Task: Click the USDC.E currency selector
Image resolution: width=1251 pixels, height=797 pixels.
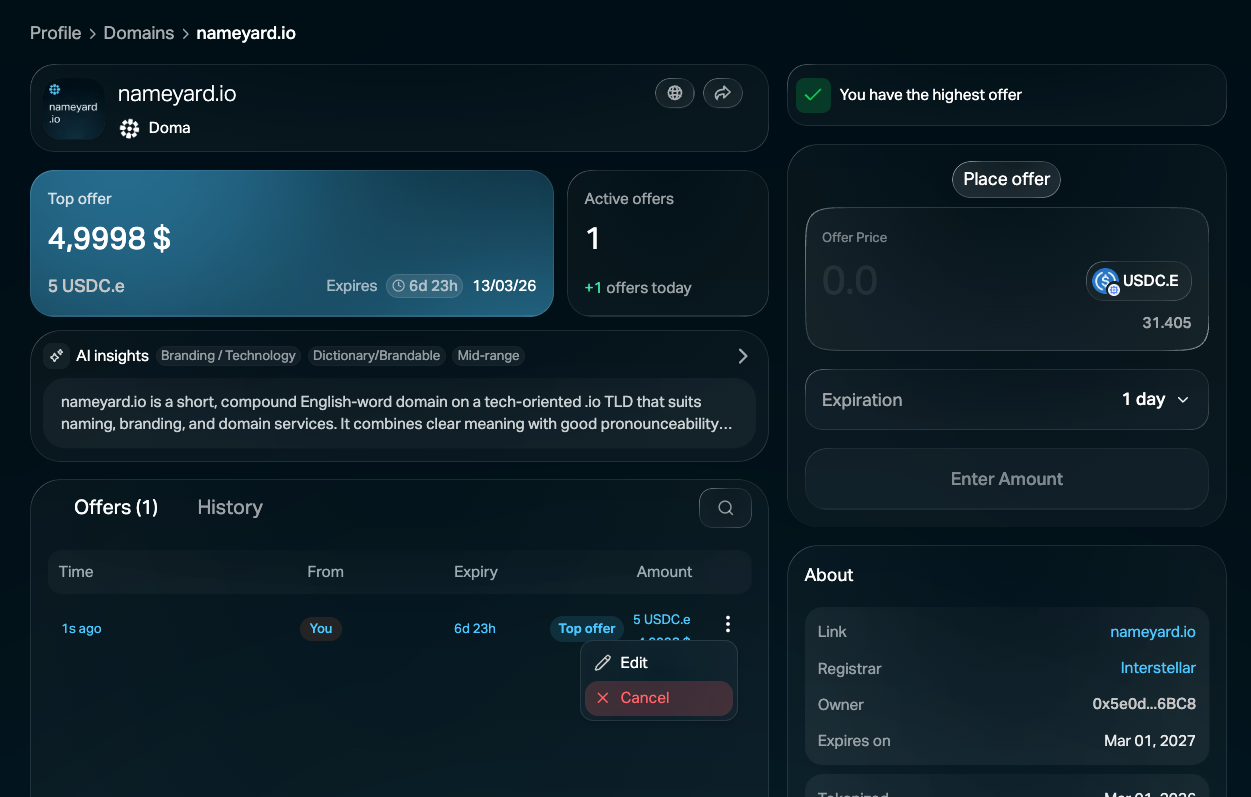Action: pos(1138,281)
